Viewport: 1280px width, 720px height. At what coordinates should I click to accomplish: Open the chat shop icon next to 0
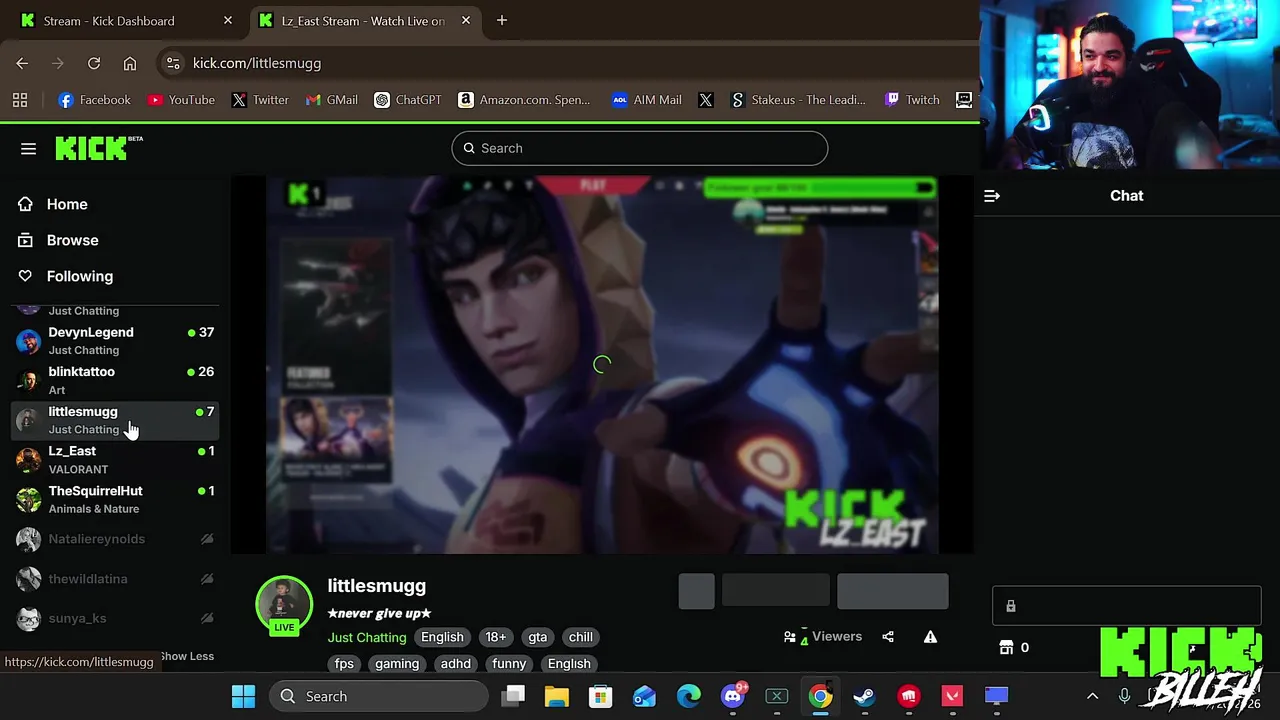click(x=1006, y=648)
